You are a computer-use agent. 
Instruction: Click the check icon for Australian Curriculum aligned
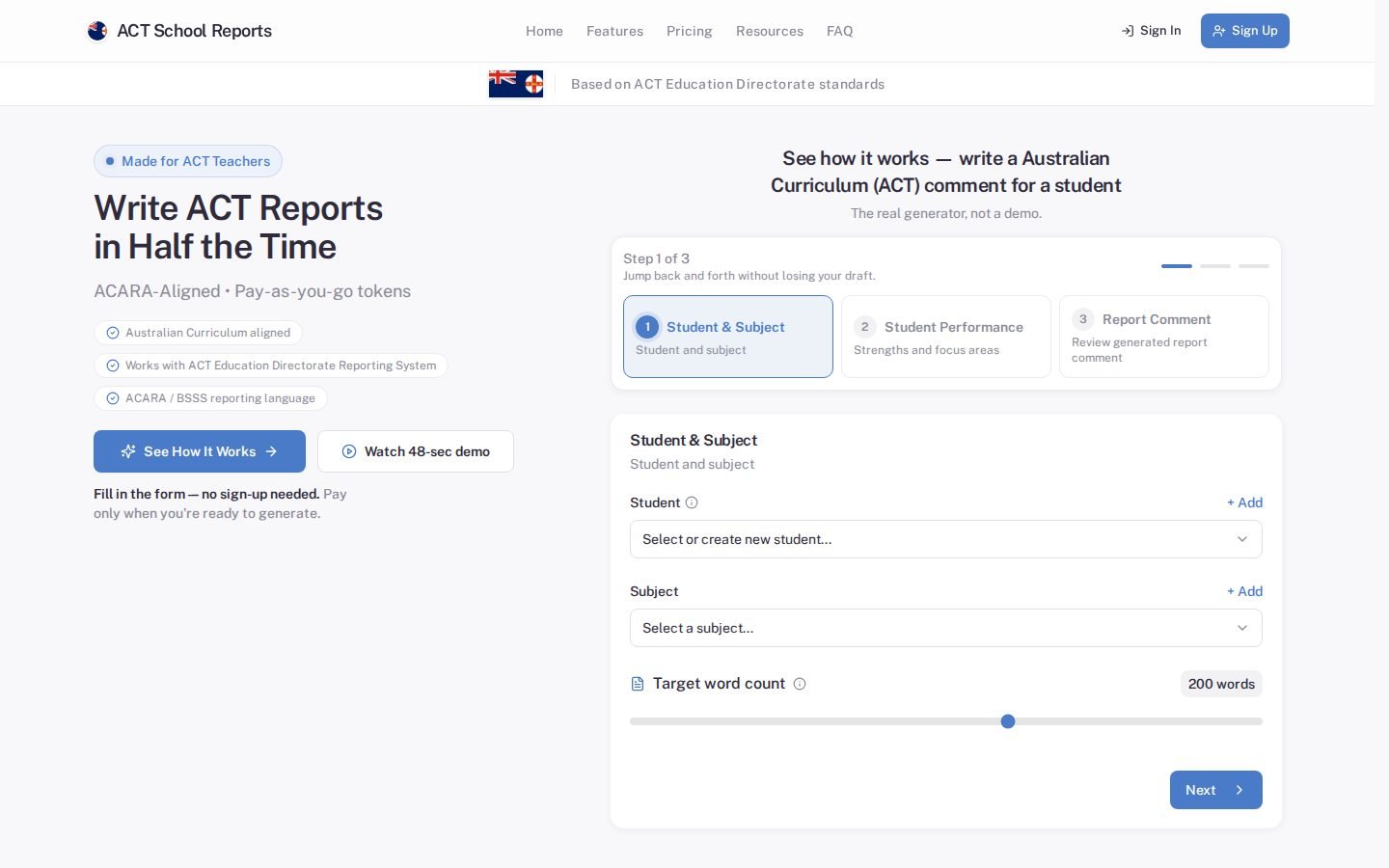[x=113, y=333]
